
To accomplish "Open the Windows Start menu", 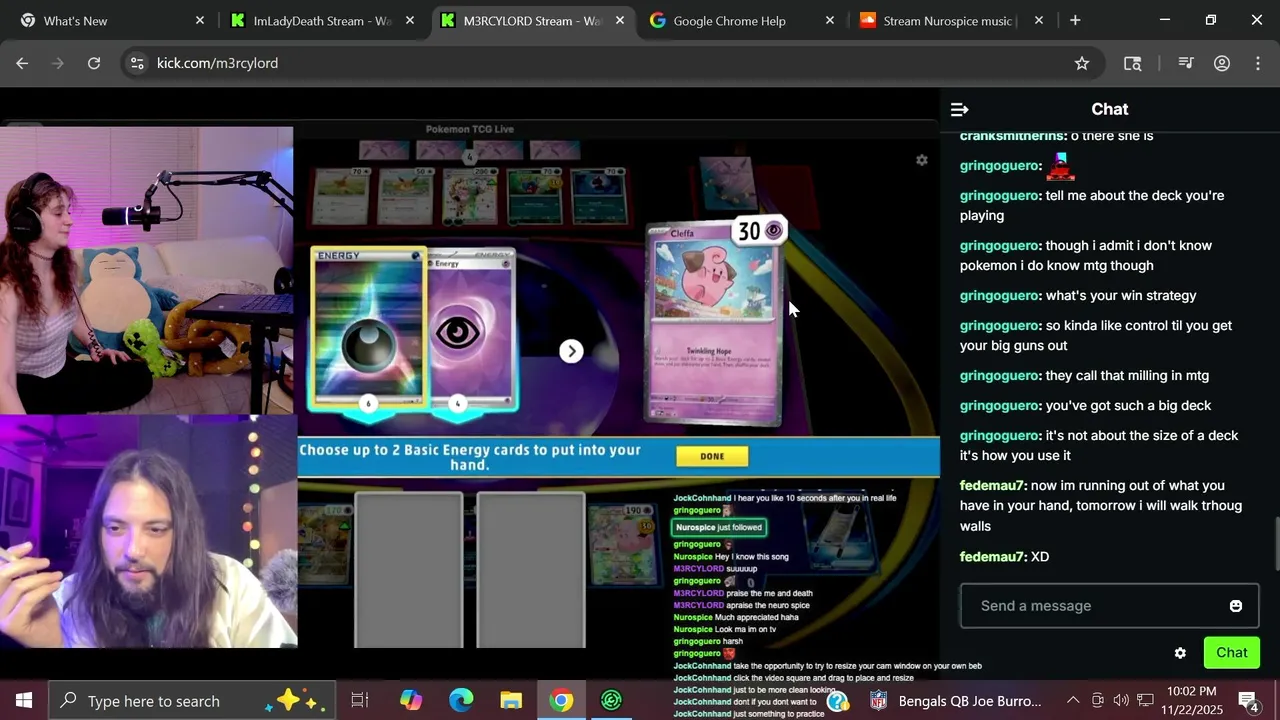I will (x=24, y=701).
